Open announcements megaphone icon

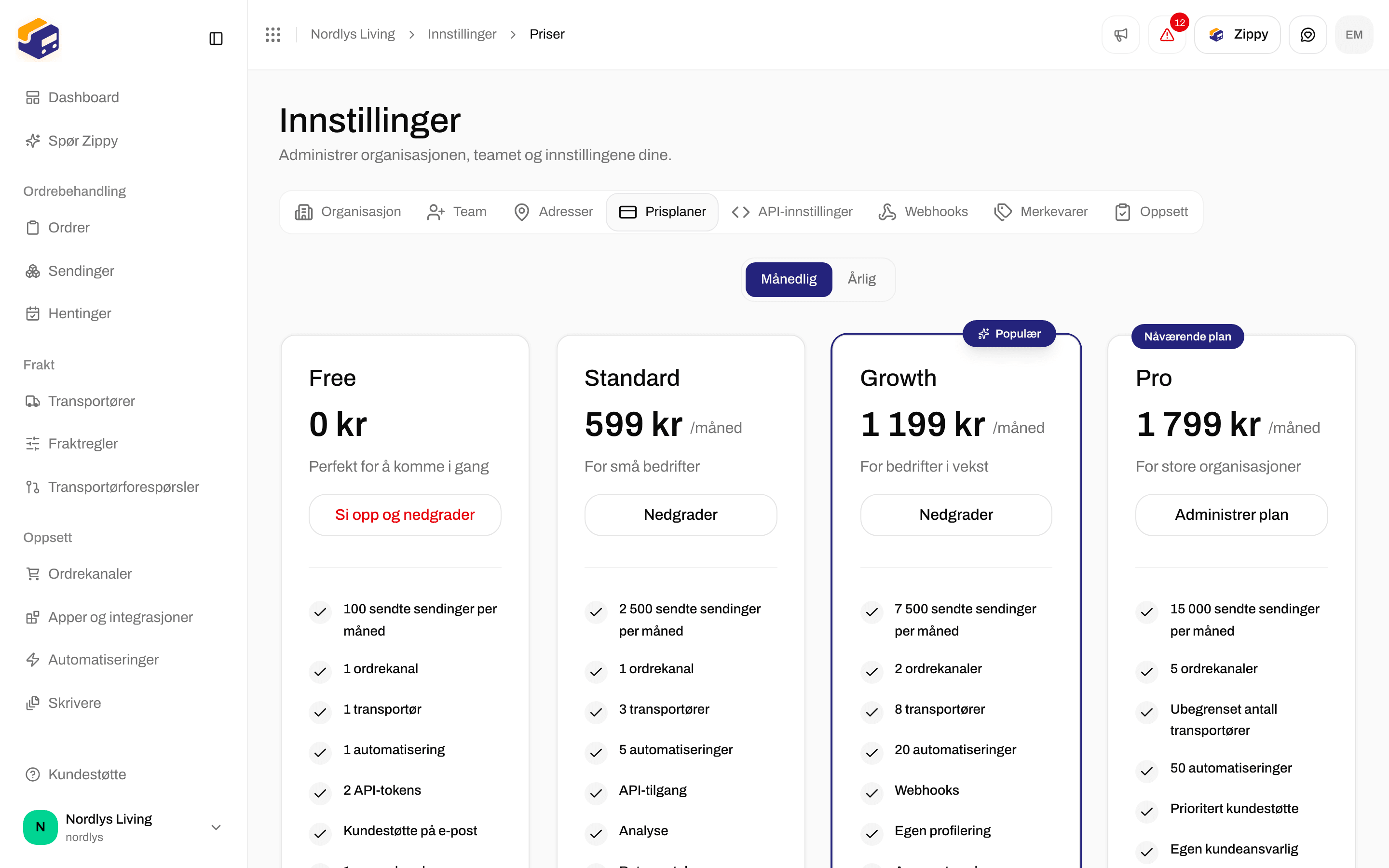coord(1120,34)
